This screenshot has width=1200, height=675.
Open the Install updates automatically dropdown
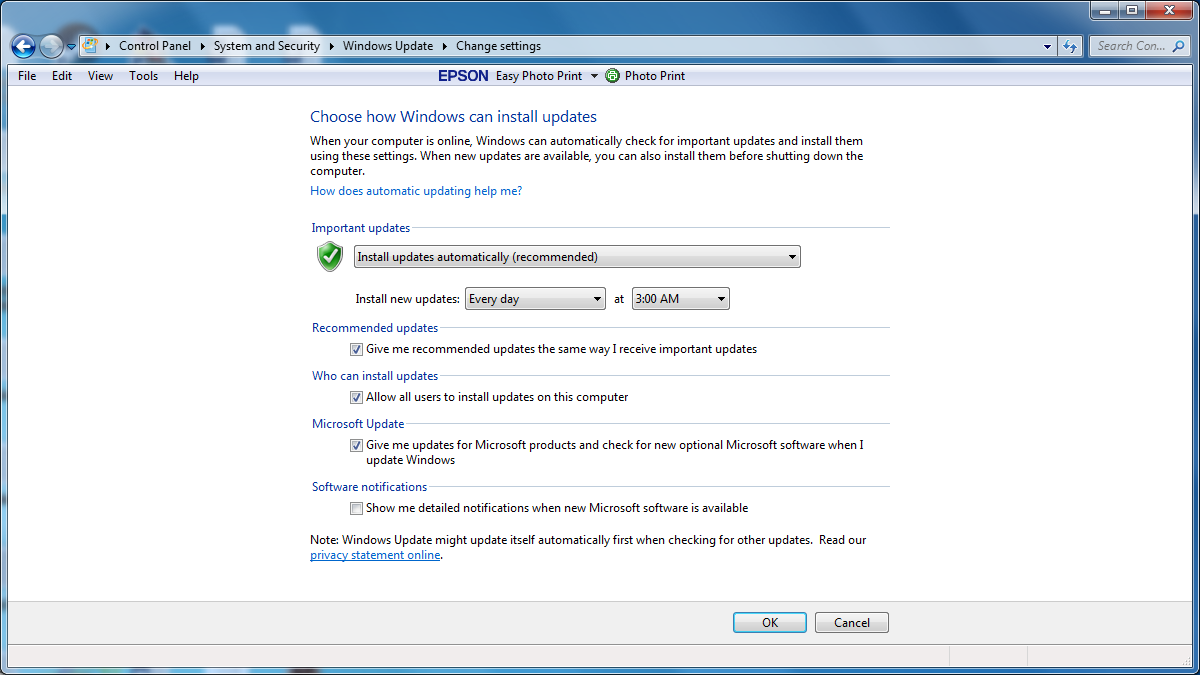click(577, 257)
